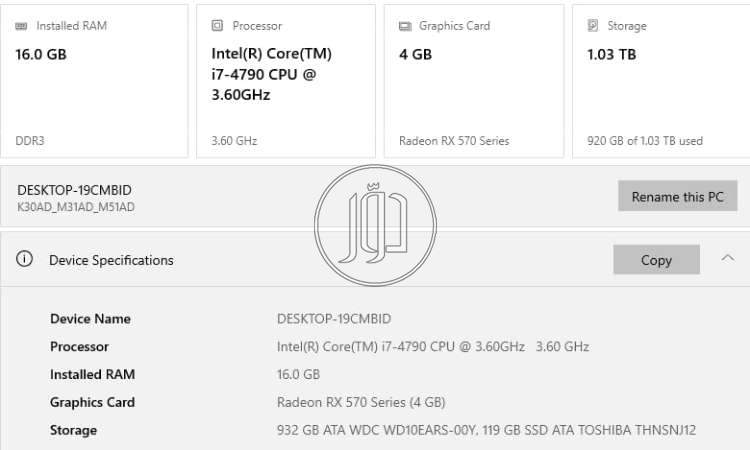Screen dimensions: 750x450
Task: Click the K30AD_M31AD_M51AD model text
Action: 76,207
